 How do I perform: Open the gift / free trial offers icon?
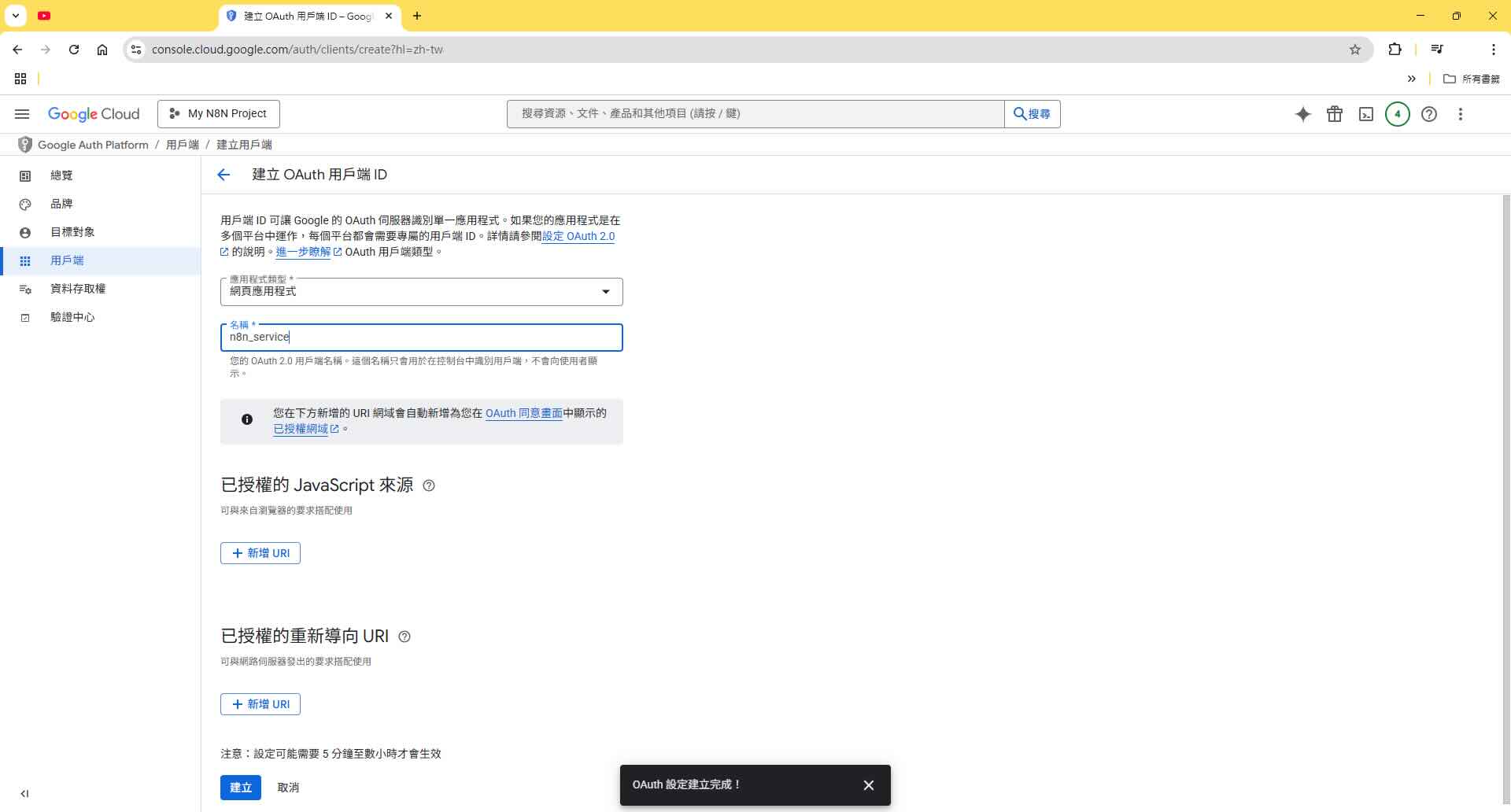click(1335, 114)
